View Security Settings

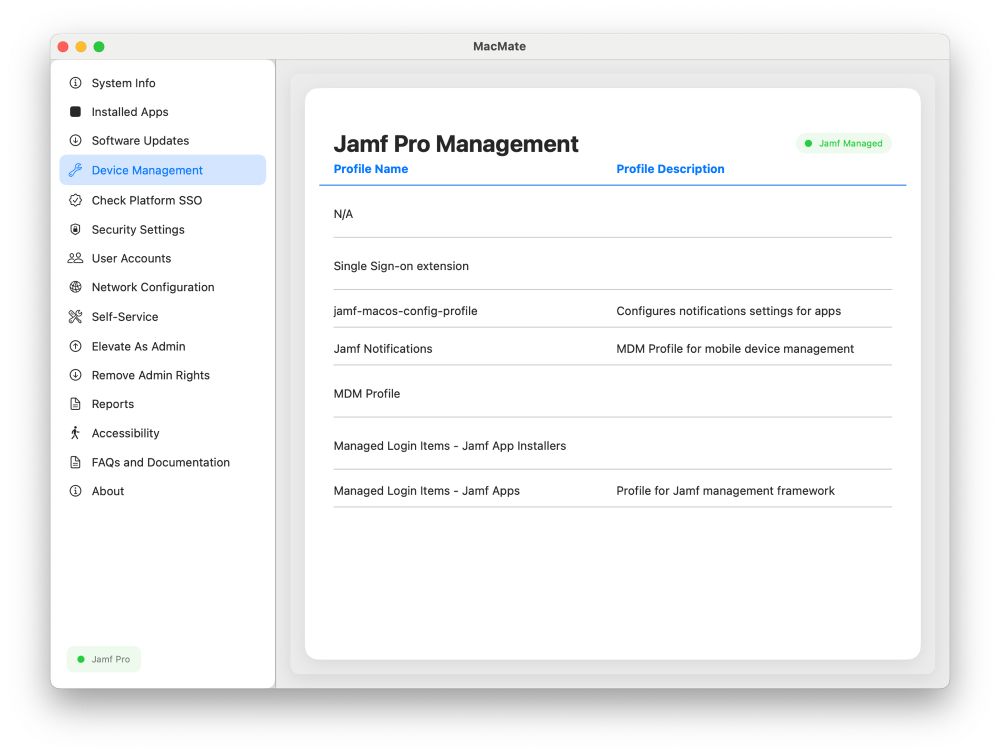click(163, 230)
